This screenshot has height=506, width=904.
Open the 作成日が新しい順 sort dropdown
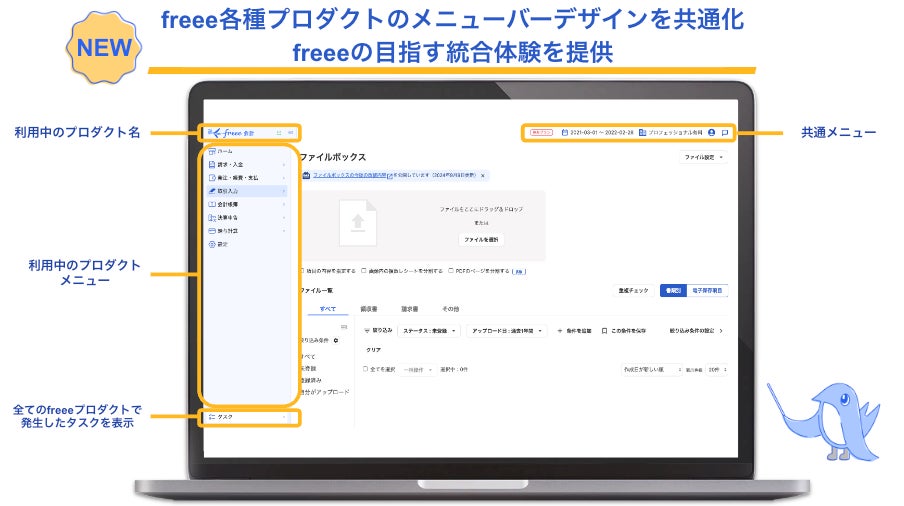click(652, 369)
